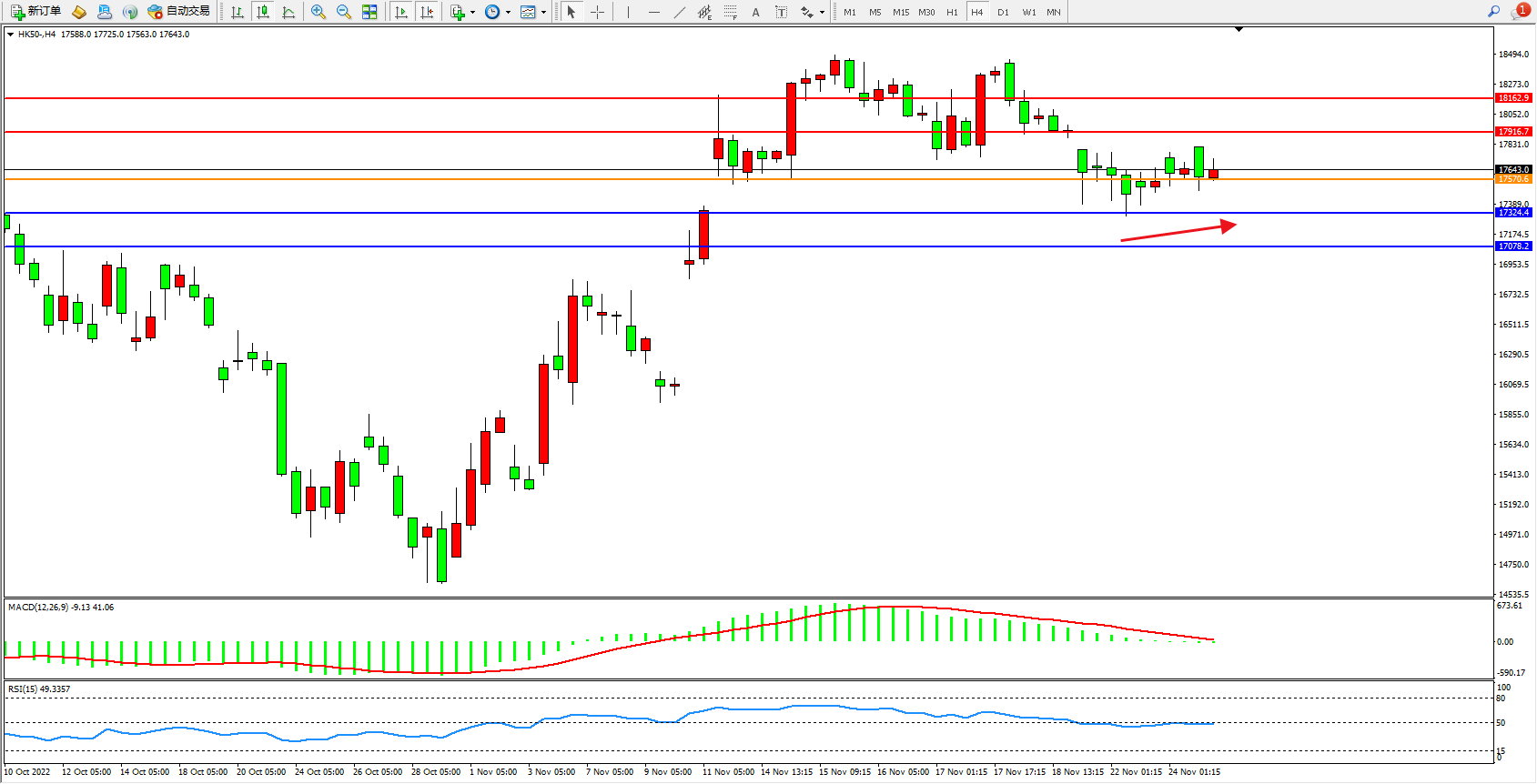Select the crosshair tool
1537x784 pixels.
597,12
